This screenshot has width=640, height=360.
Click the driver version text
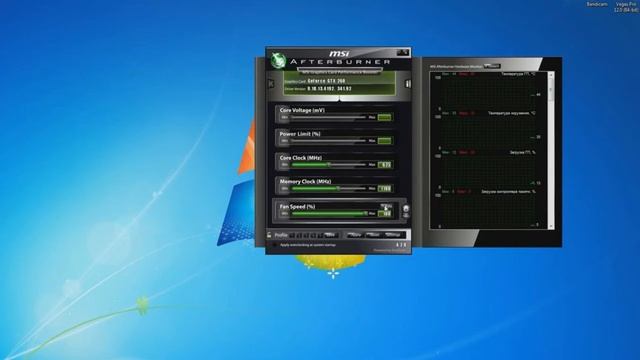pyautogui.click(x=329, y=88)
